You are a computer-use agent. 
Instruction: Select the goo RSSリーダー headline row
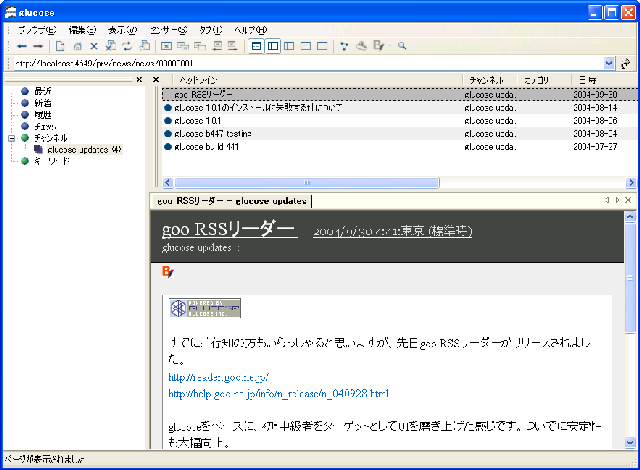pos(400,95)
